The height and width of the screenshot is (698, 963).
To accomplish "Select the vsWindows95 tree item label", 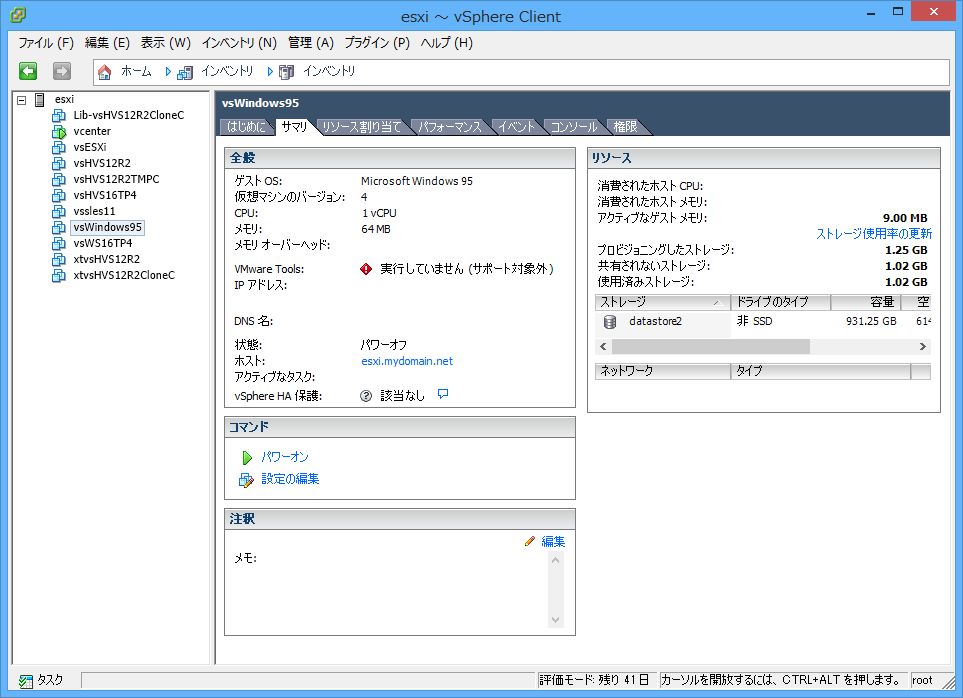I will 107,227.
